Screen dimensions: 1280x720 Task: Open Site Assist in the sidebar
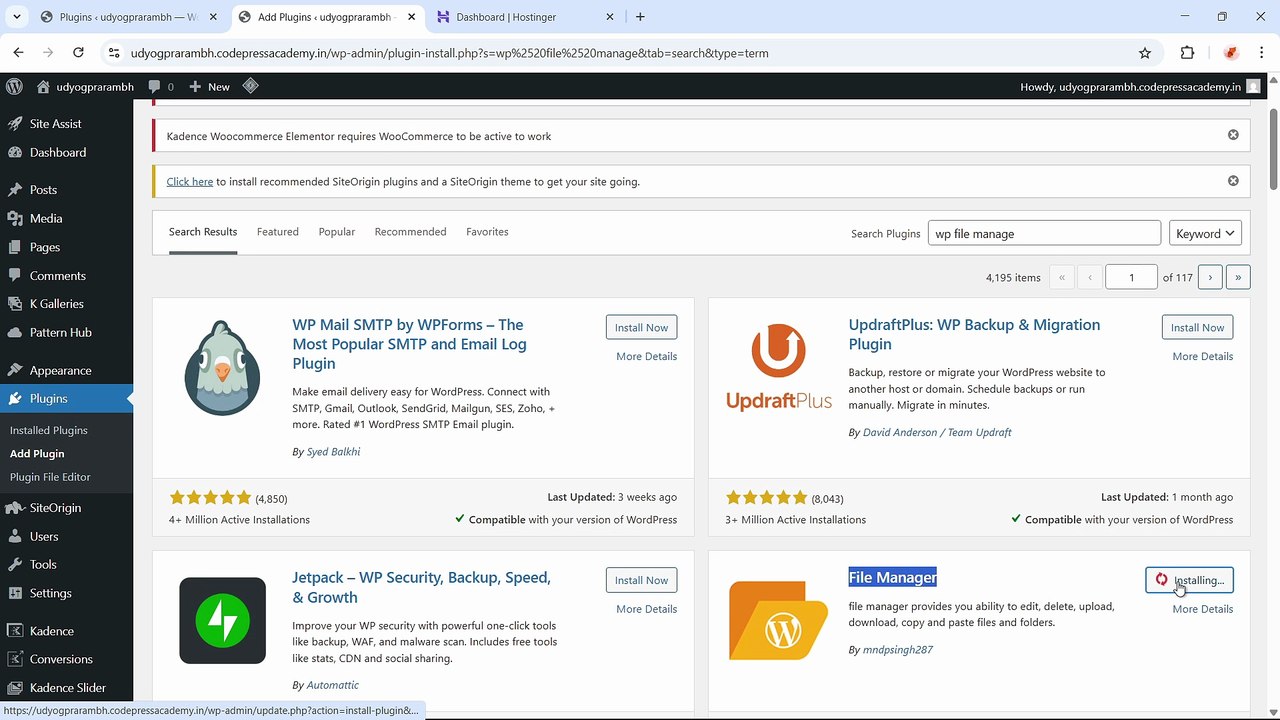56,124
